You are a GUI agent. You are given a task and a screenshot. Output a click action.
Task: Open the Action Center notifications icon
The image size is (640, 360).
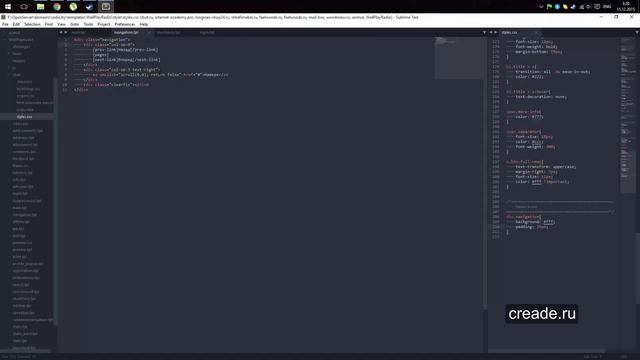[597, 7]
